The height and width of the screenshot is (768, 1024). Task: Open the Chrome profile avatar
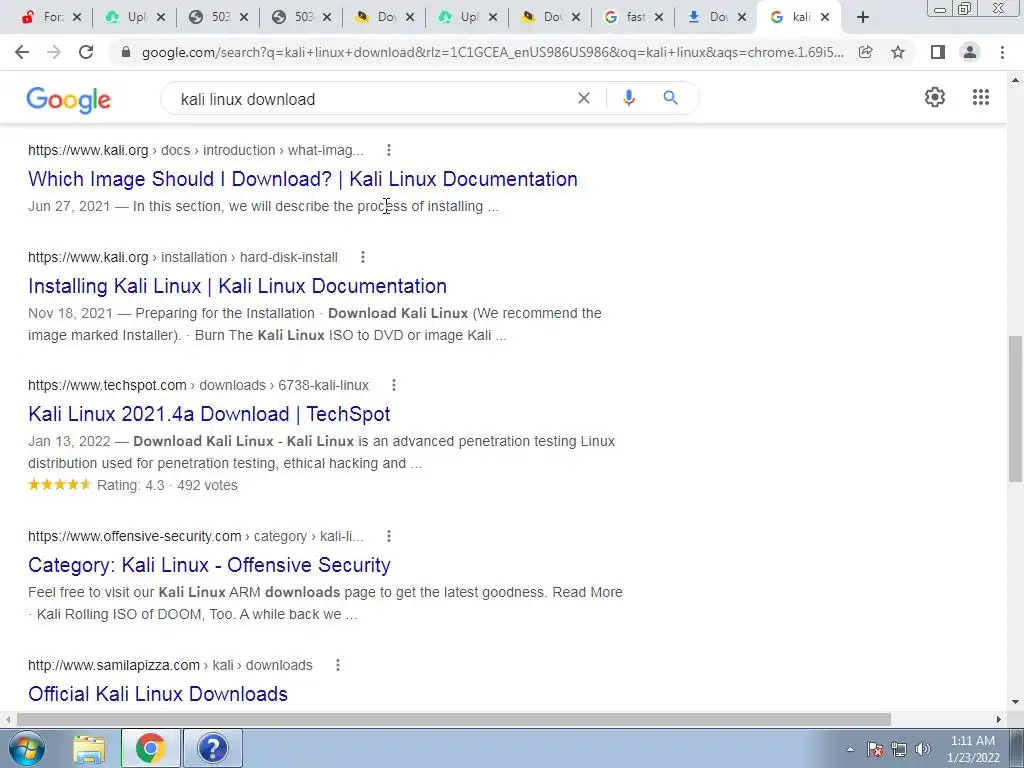[x=970, y=52]
